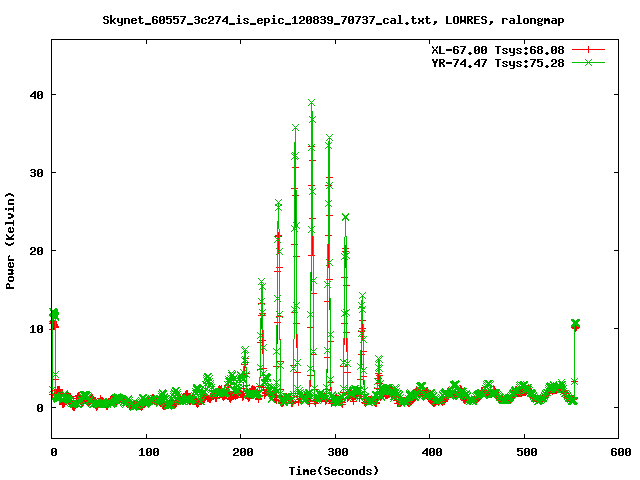Click the green spike marker at the 550 second mark
Viewport: 640px width, 480px height.
point(575,323)
